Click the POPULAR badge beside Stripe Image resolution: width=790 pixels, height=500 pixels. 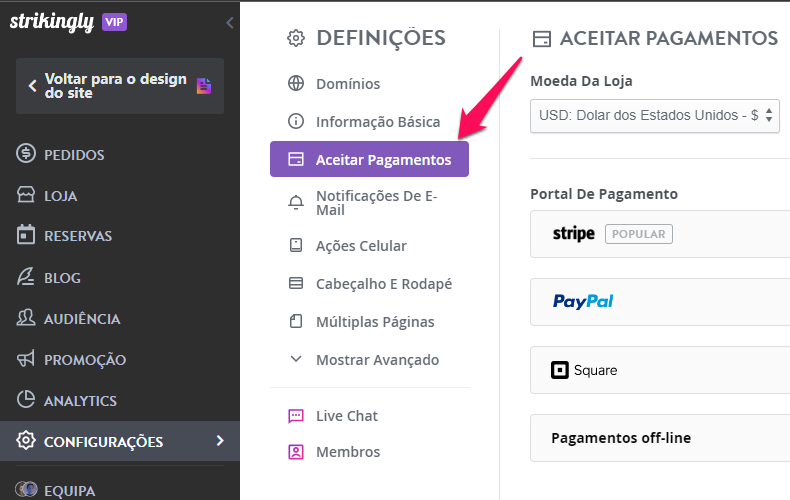tap(638, 234)
